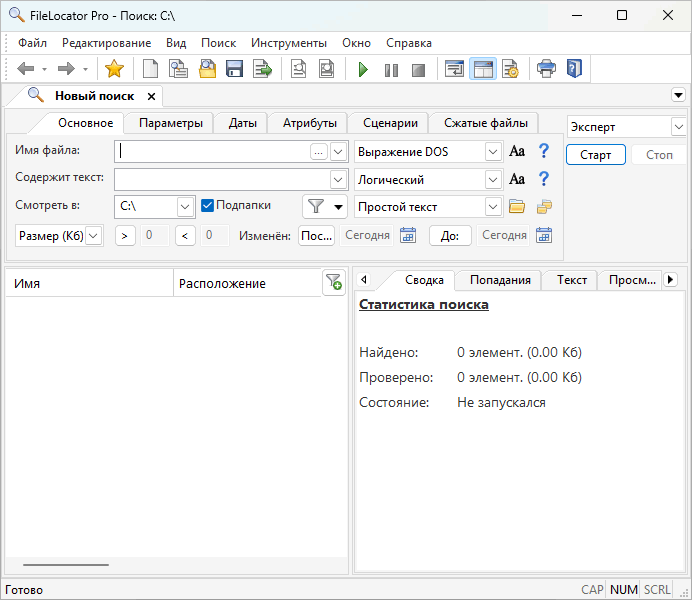Click the browse folder icon beside Простой текст
Image resolution: width=692 pixels, height=600 pixels.
[517, 207]
